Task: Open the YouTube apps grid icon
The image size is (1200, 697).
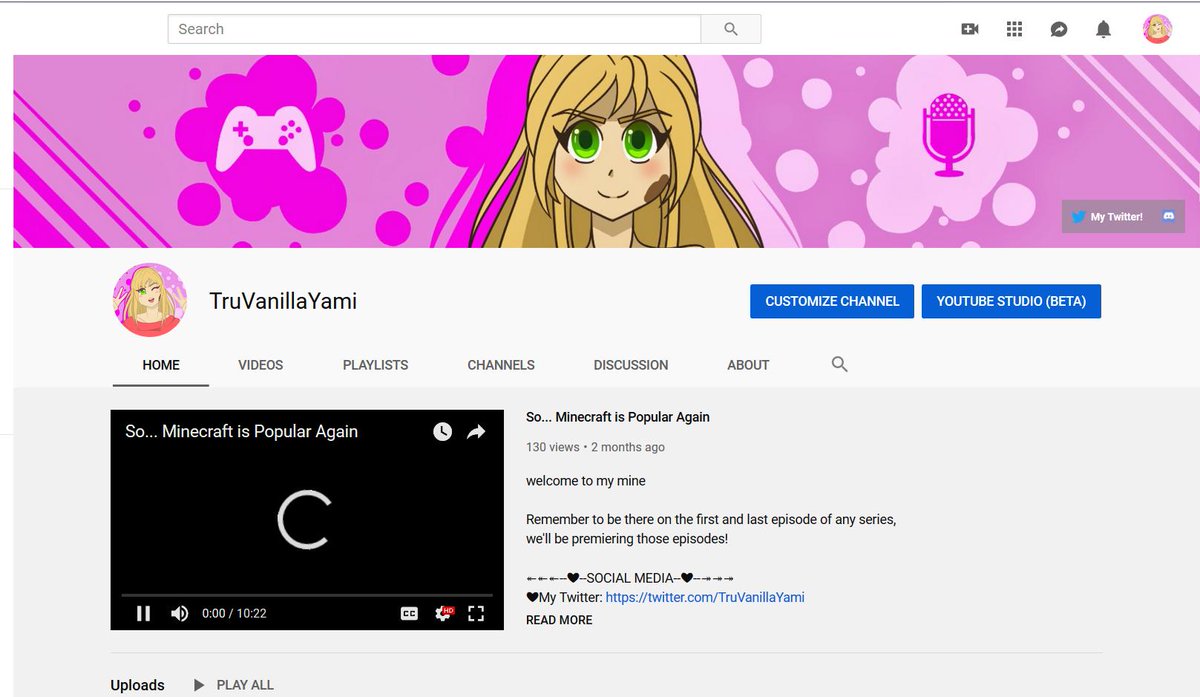Action: coord(1014,29)
